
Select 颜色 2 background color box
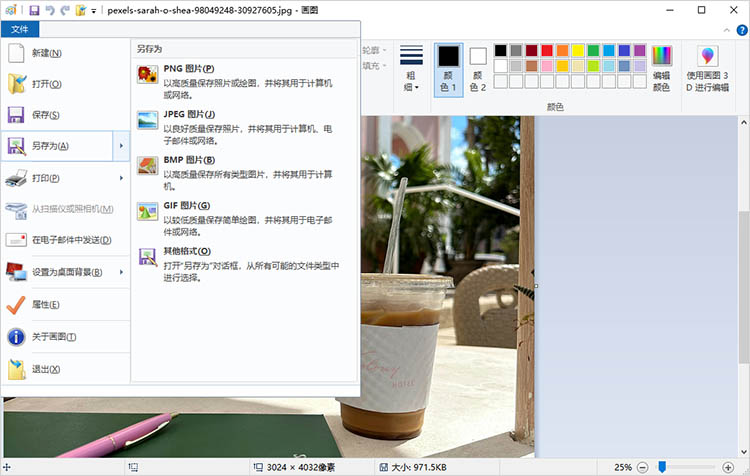coord(477,69)
